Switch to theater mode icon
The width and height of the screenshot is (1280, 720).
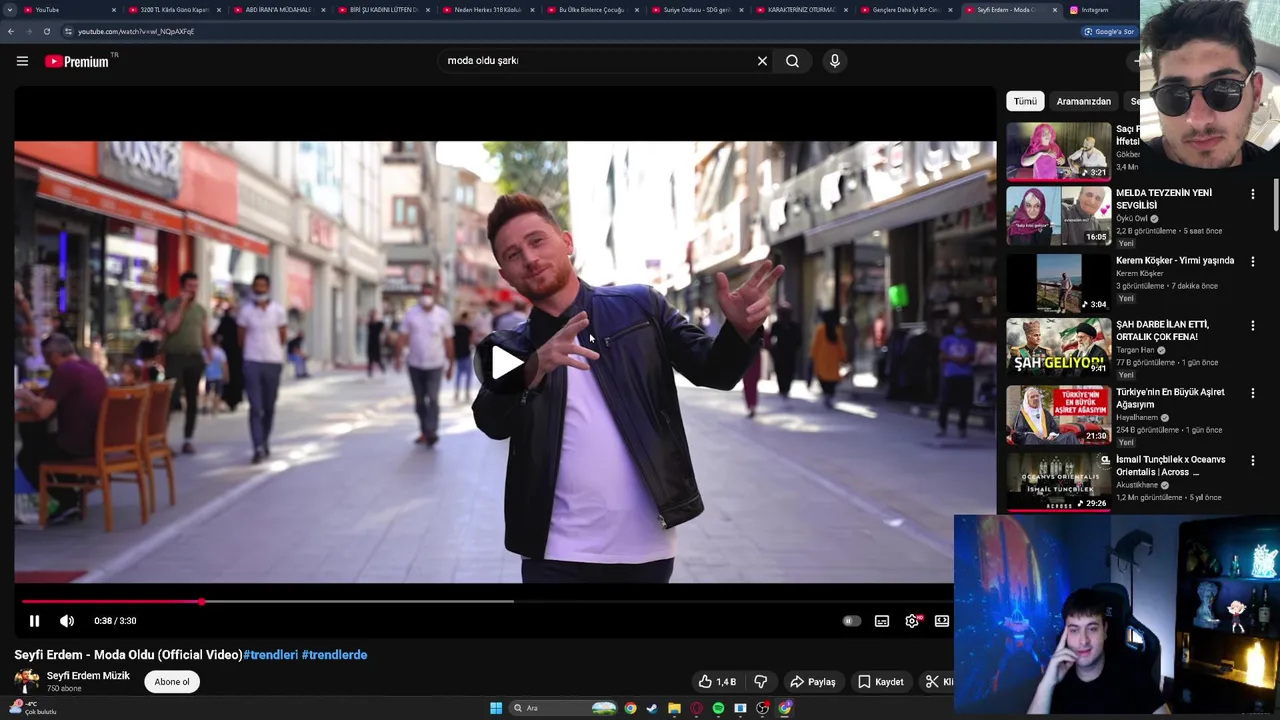[942, 621]
